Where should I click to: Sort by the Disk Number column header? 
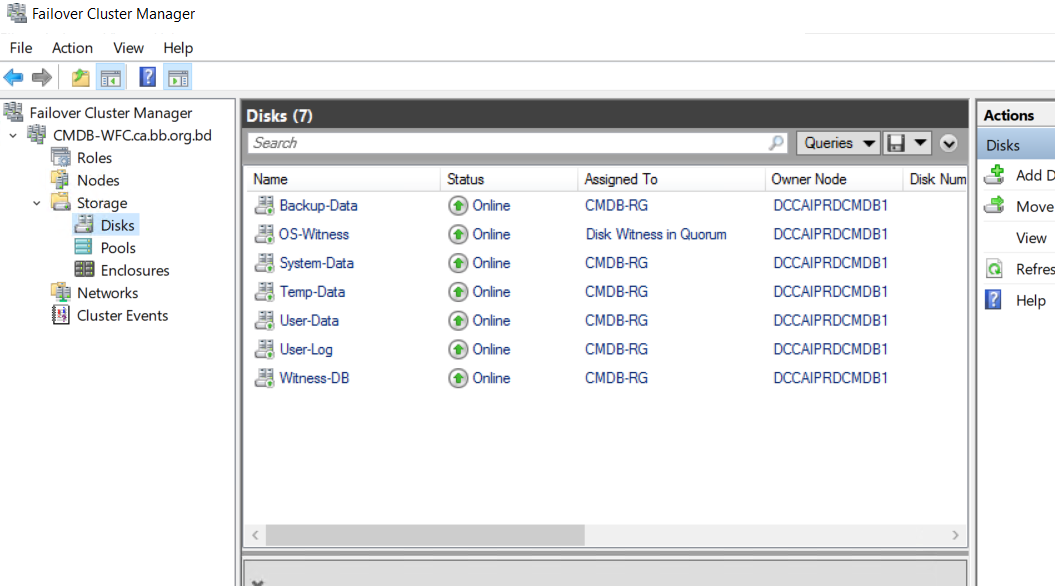pyautogui.click(x=936, y=179)
